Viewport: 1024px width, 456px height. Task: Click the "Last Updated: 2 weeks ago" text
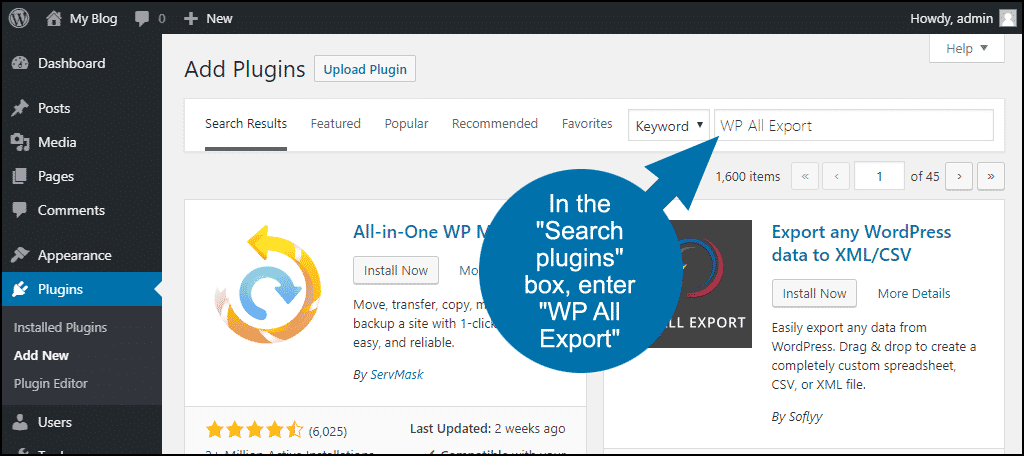pos(487,429)
